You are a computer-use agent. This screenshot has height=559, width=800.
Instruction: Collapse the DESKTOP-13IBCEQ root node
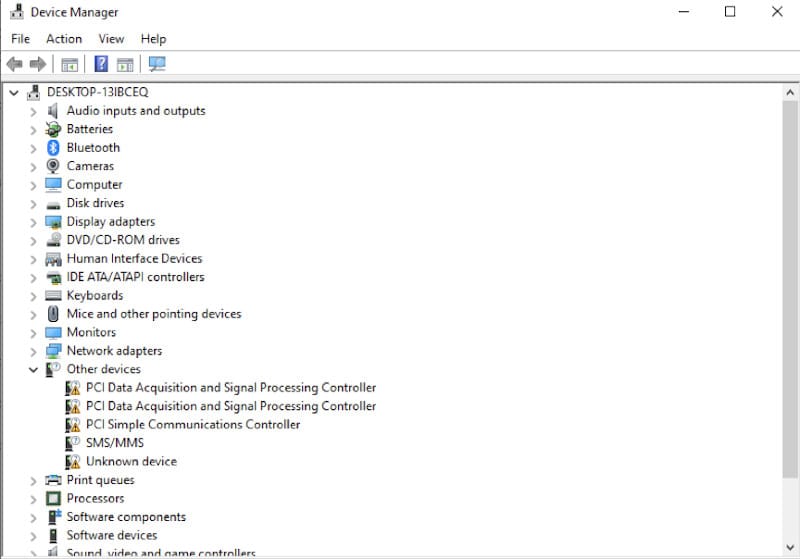click(x=14, y=92)
